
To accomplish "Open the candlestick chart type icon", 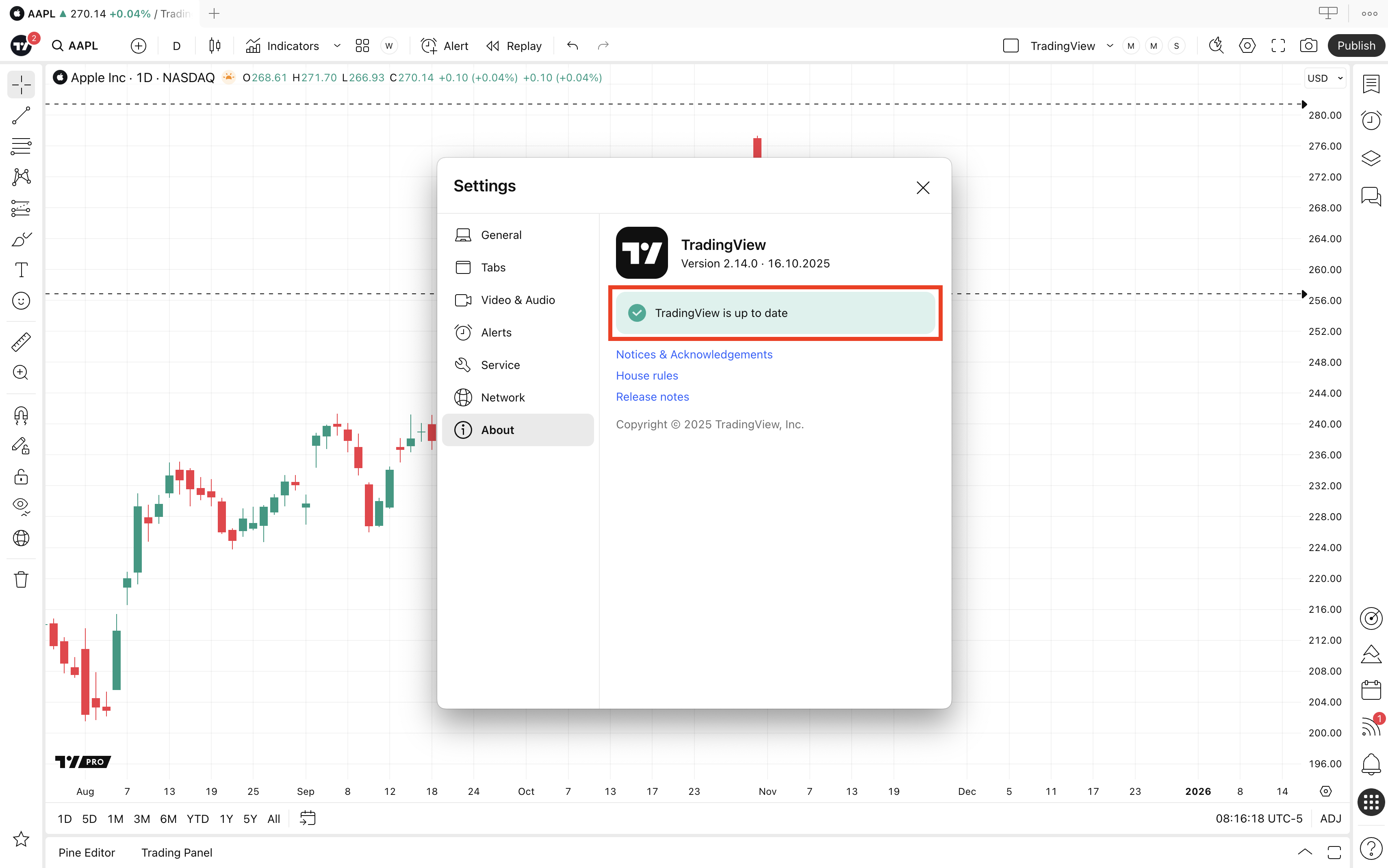I will 215,46.
